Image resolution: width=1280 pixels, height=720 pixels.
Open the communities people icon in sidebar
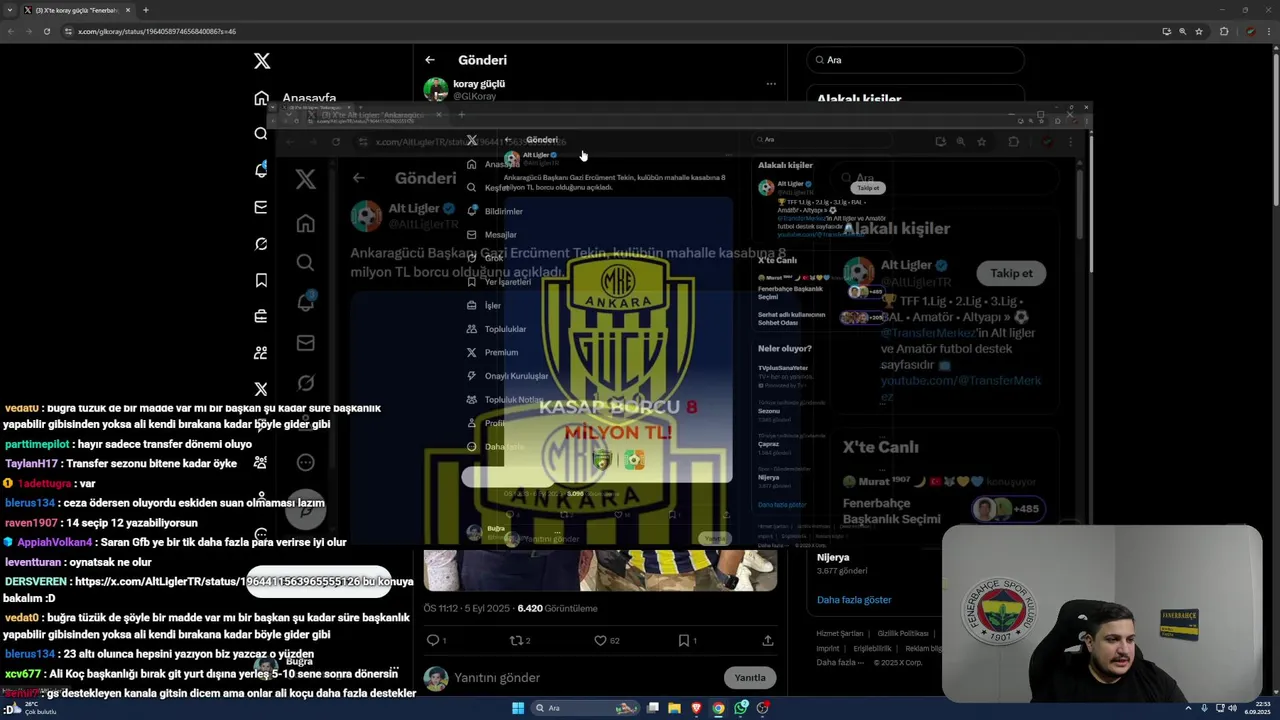pos(261,352)
